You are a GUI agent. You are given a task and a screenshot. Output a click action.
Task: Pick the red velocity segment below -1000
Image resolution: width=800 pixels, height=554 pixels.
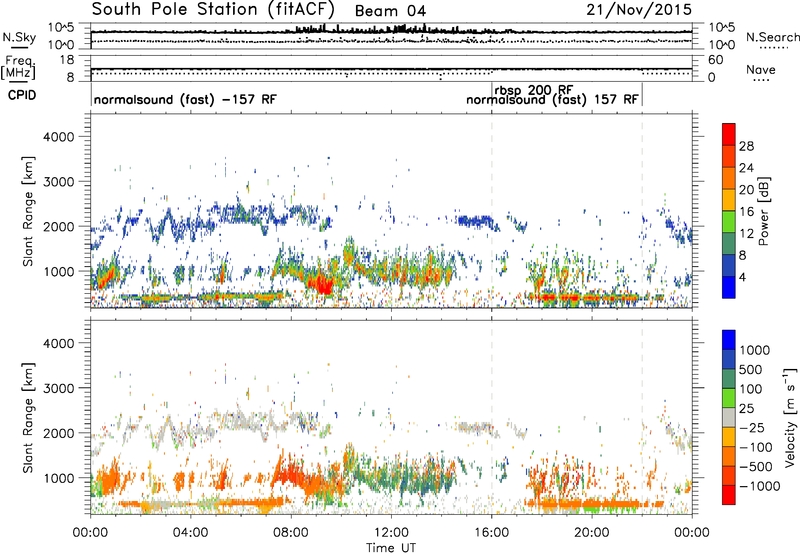pos(729,495)
